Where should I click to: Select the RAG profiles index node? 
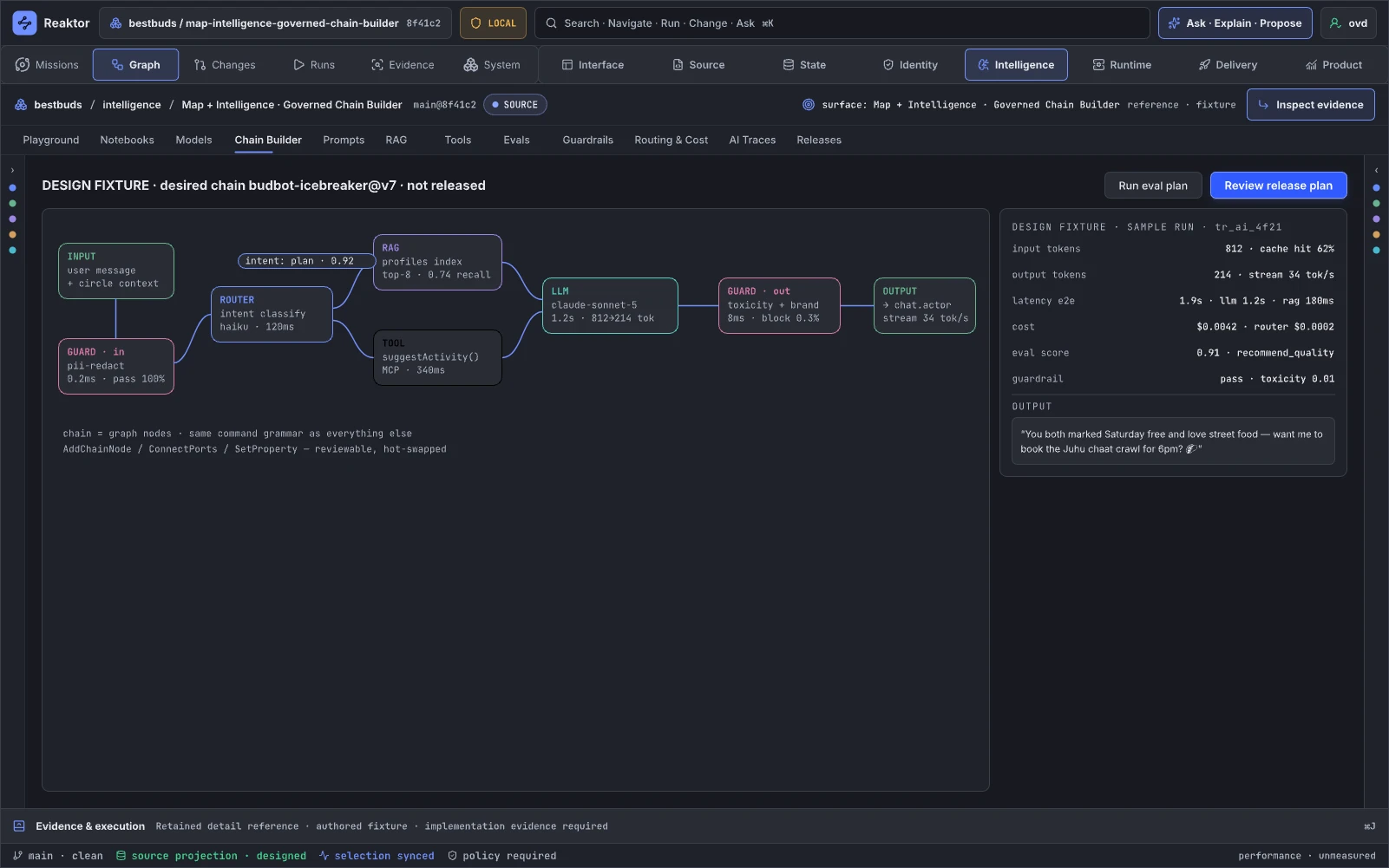(437, 262)
